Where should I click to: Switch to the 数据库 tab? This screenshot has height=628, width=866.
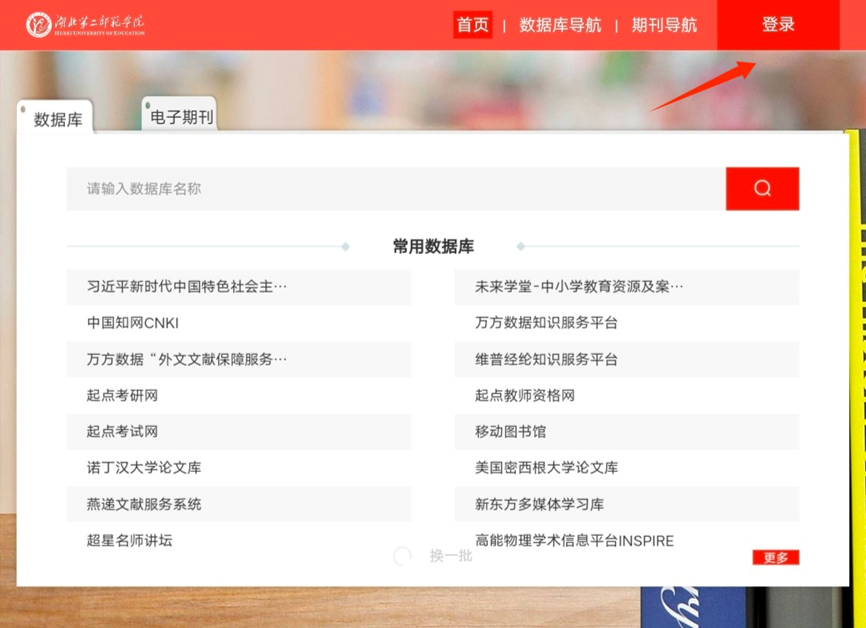(x=56, y=118)
